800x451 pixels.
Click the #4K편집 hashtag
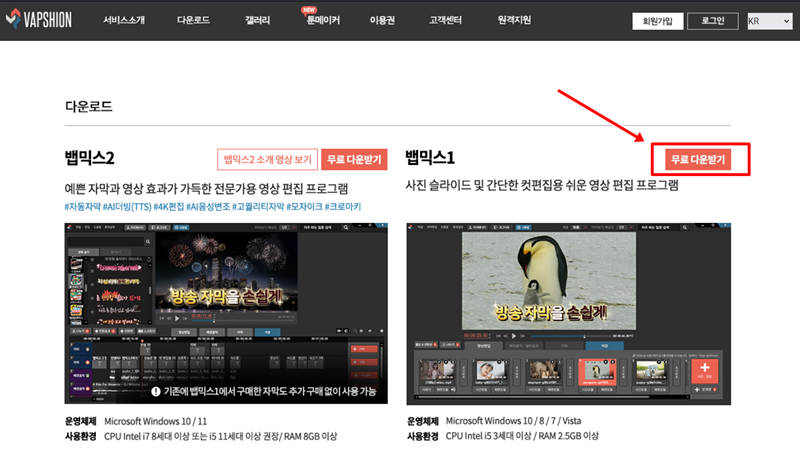coord(168,207)
